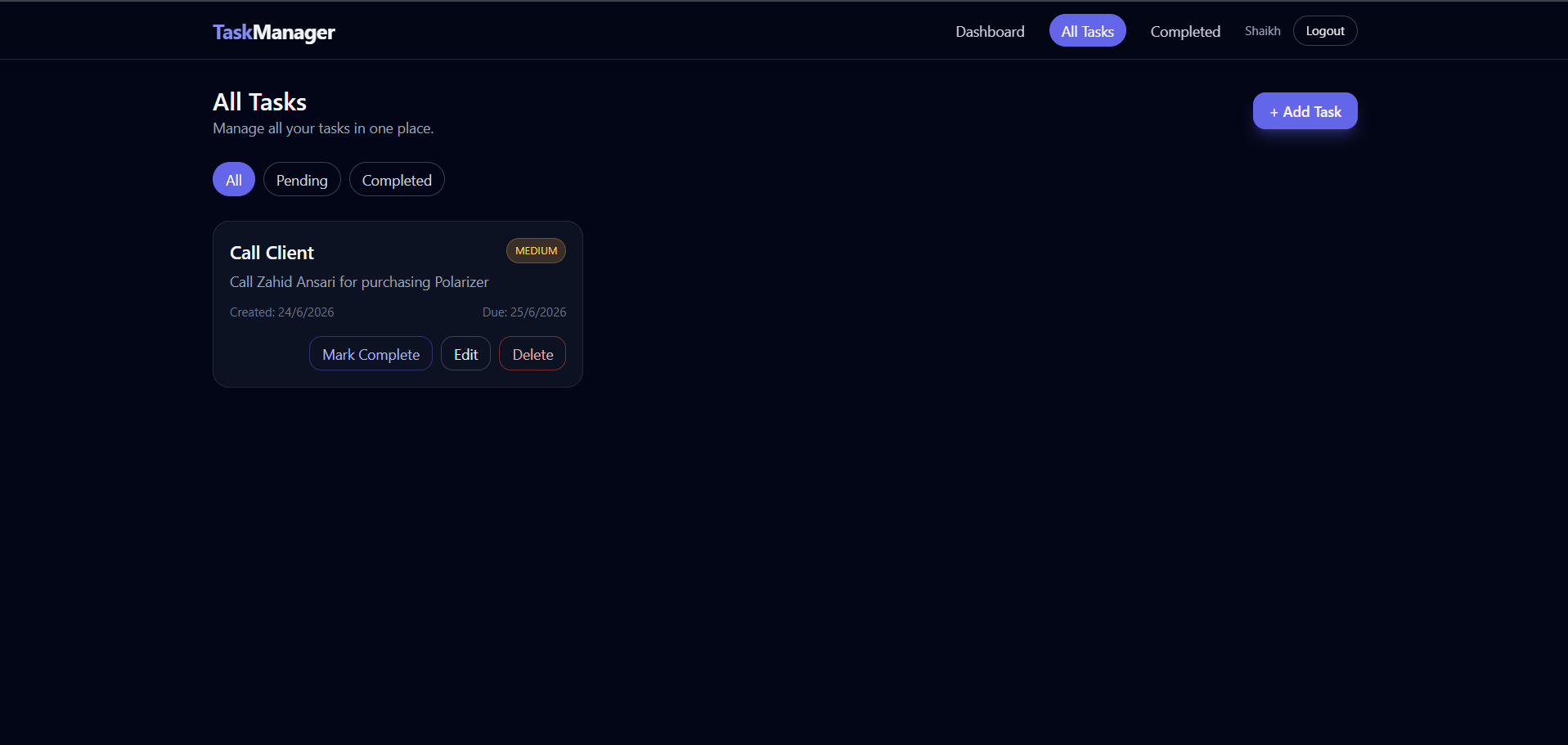1568x745 pixels.
Task: Click the task description about Polarizer
Action: (x=359, y=282)
